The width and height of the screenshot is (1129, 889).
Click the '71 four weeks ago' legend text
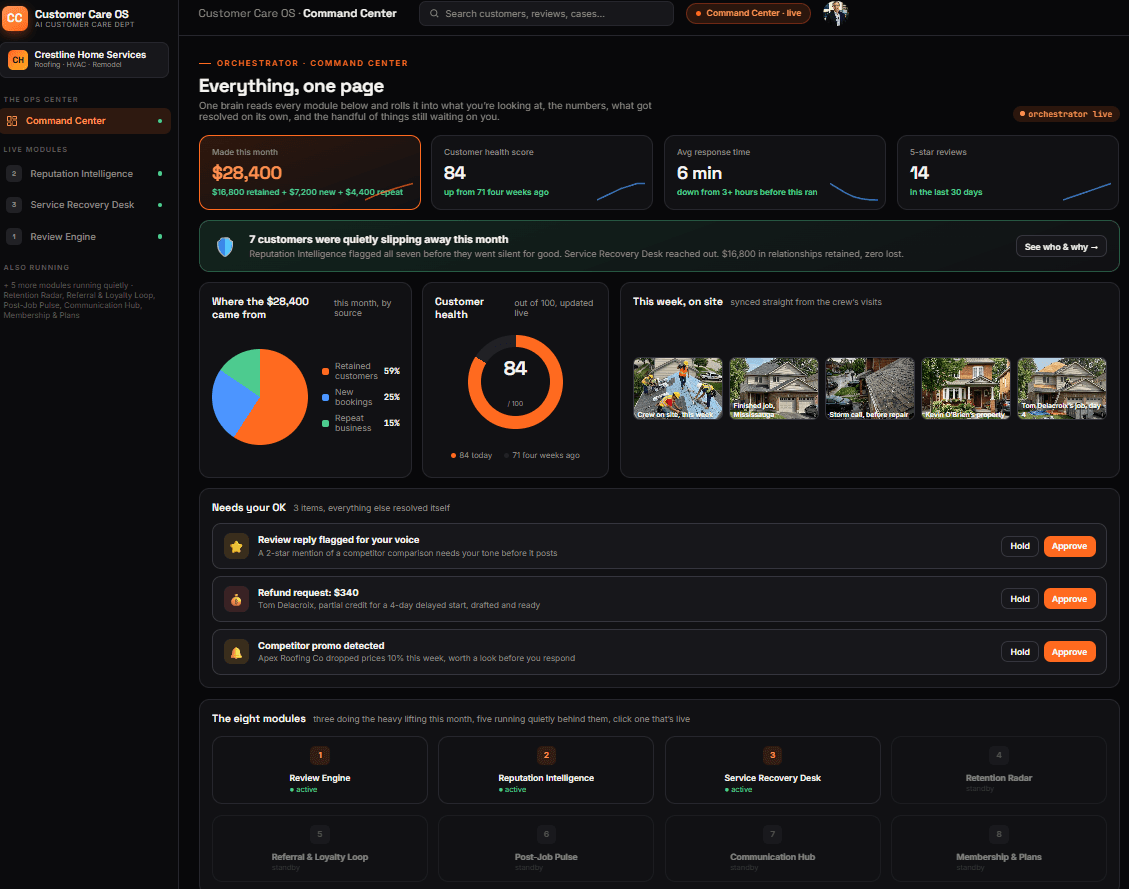pyautogui.click(x=546, y=456)
